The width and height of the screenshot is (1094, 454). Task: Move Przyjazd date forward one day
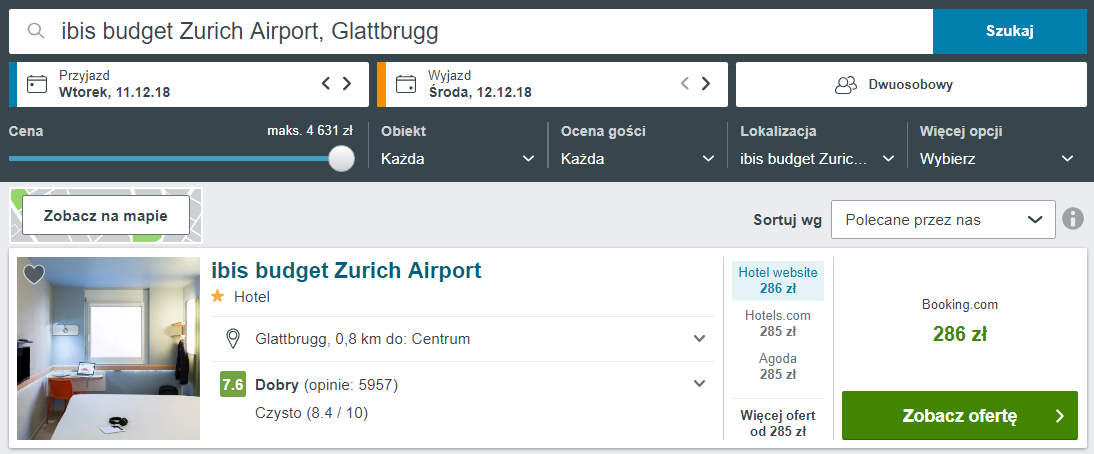(x=347, y=84)
